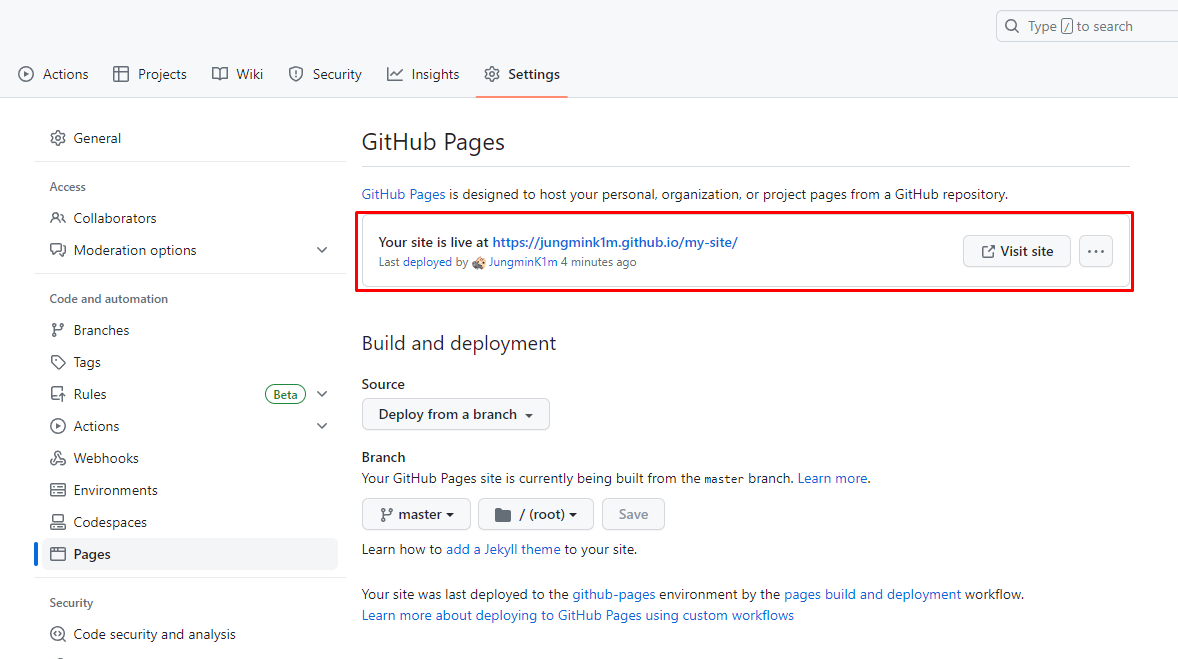Expand the Rules section chevron
The width and height of the screenshot is (1178, 659).
(x=322, y=394)
